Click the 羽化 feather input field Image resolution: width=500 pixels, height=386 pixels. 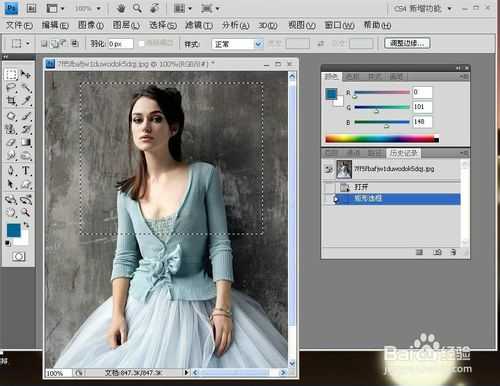pyautogui.click(x=120, y=44)
